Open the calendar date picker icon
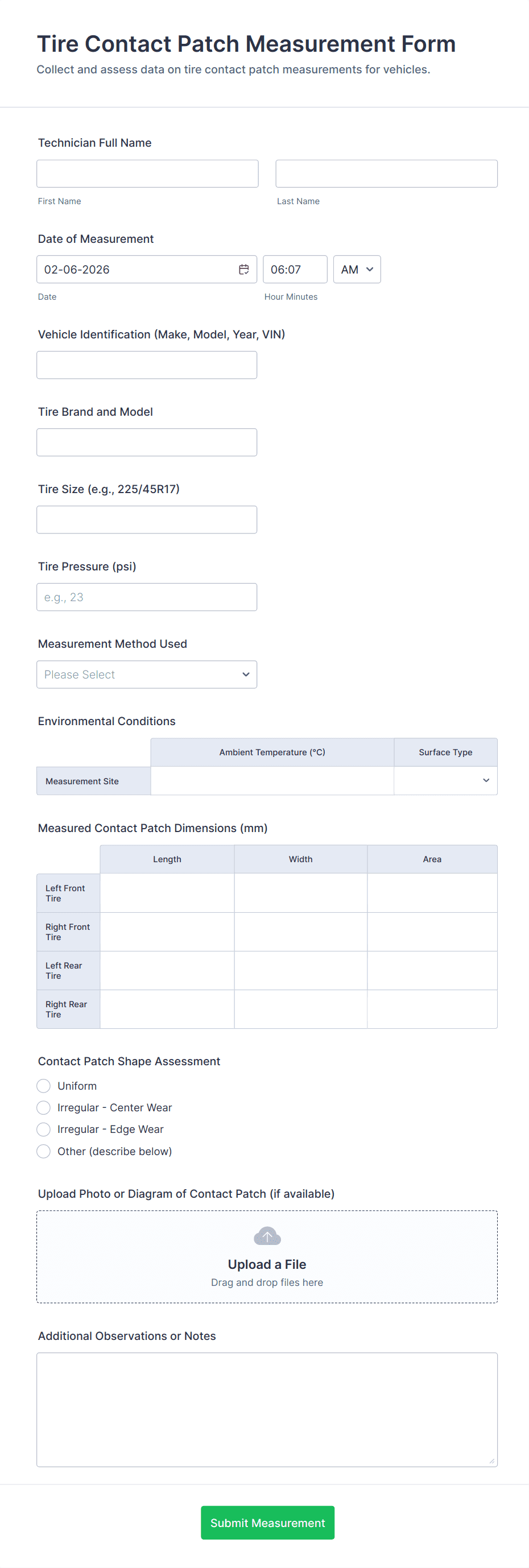 click(243, 270)
